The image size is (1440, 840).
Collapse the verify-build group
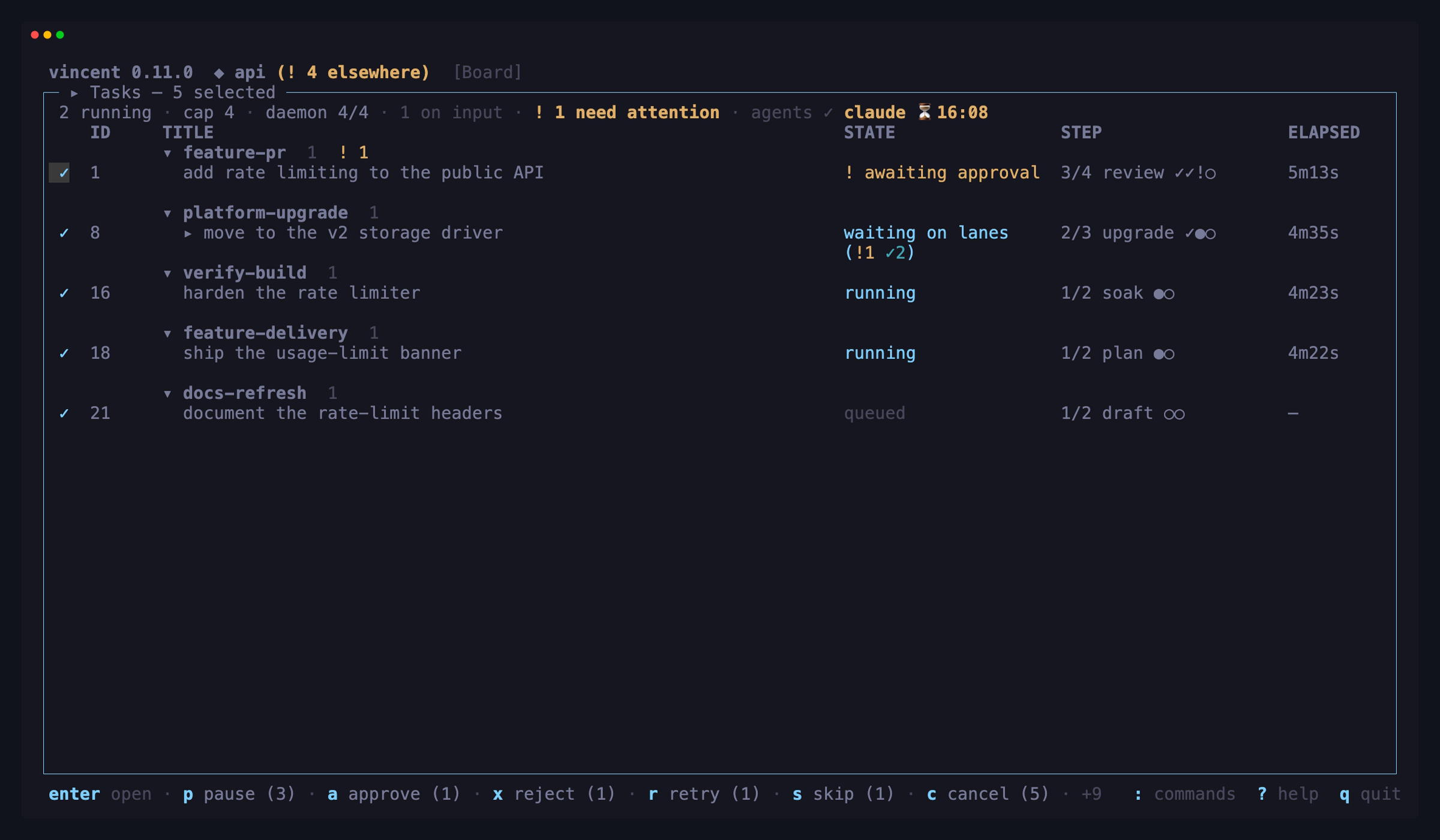[167, 274]
